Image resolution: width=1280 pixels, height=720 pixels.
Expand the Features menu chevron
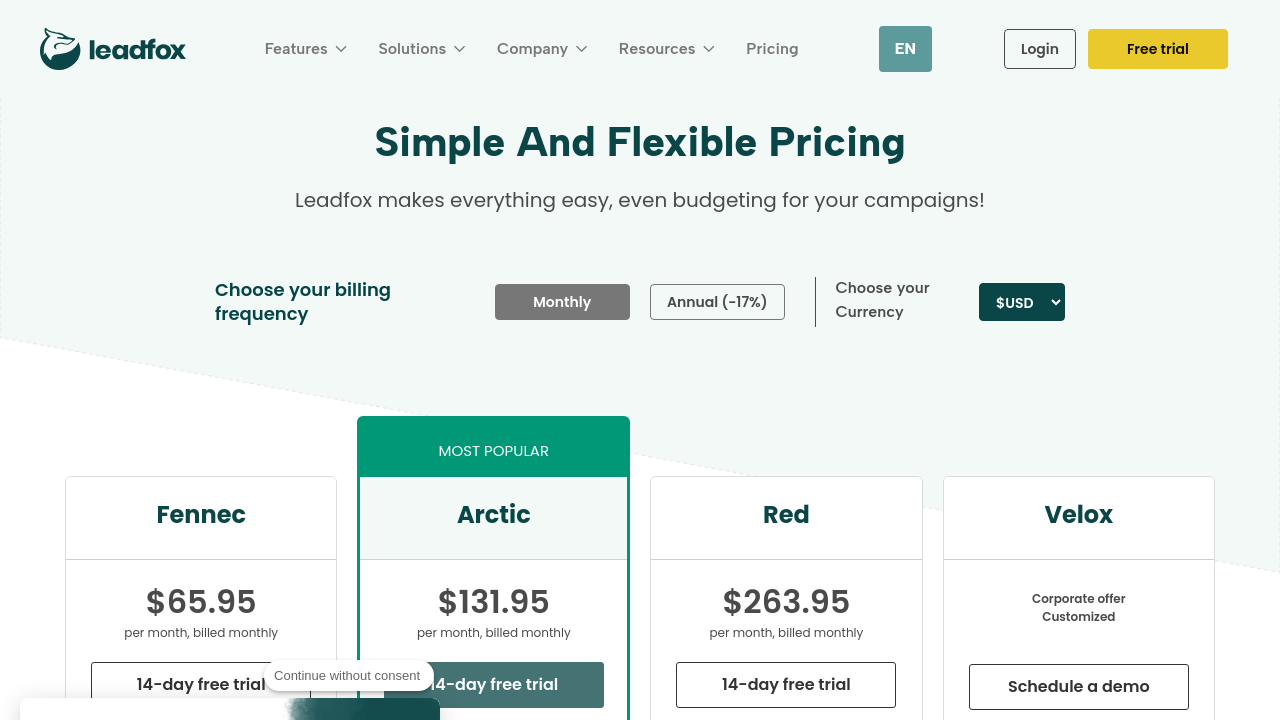(341, 49)
